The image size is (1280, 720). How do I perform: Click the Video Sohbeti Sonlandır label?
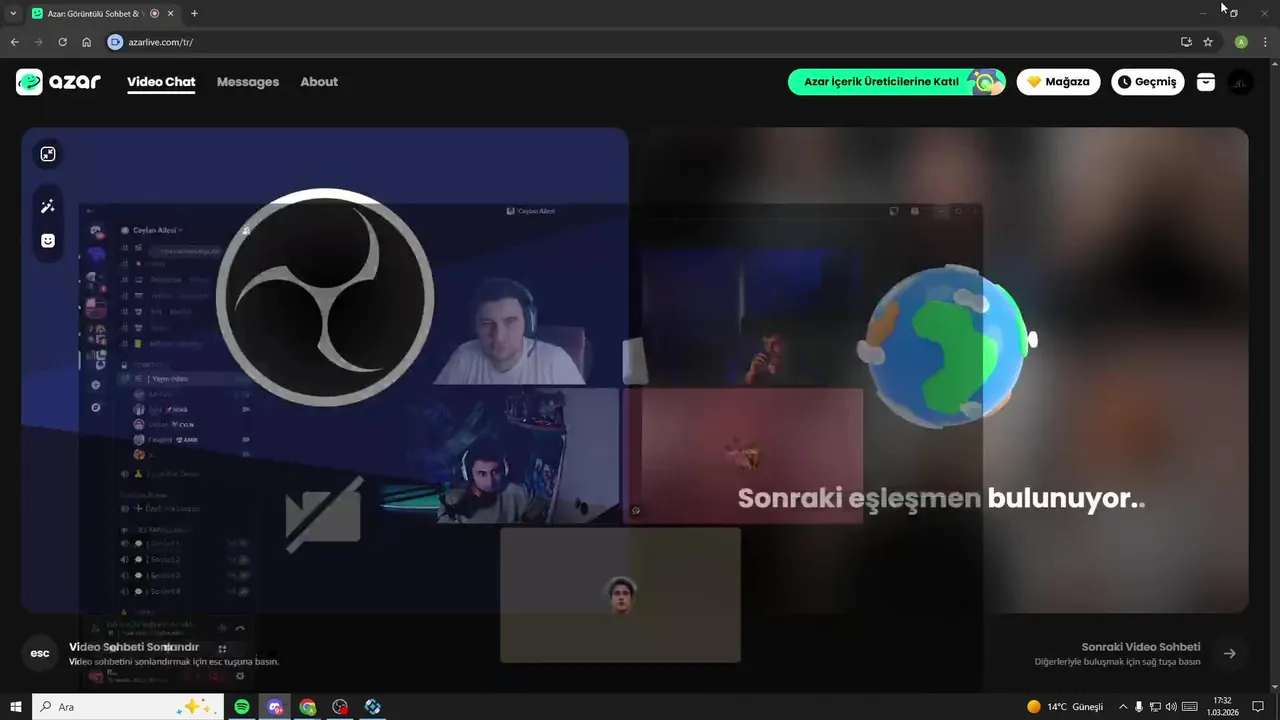tap(134, 647)
